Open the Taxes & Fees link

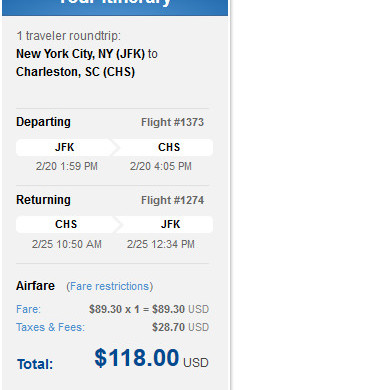[50, 327]
